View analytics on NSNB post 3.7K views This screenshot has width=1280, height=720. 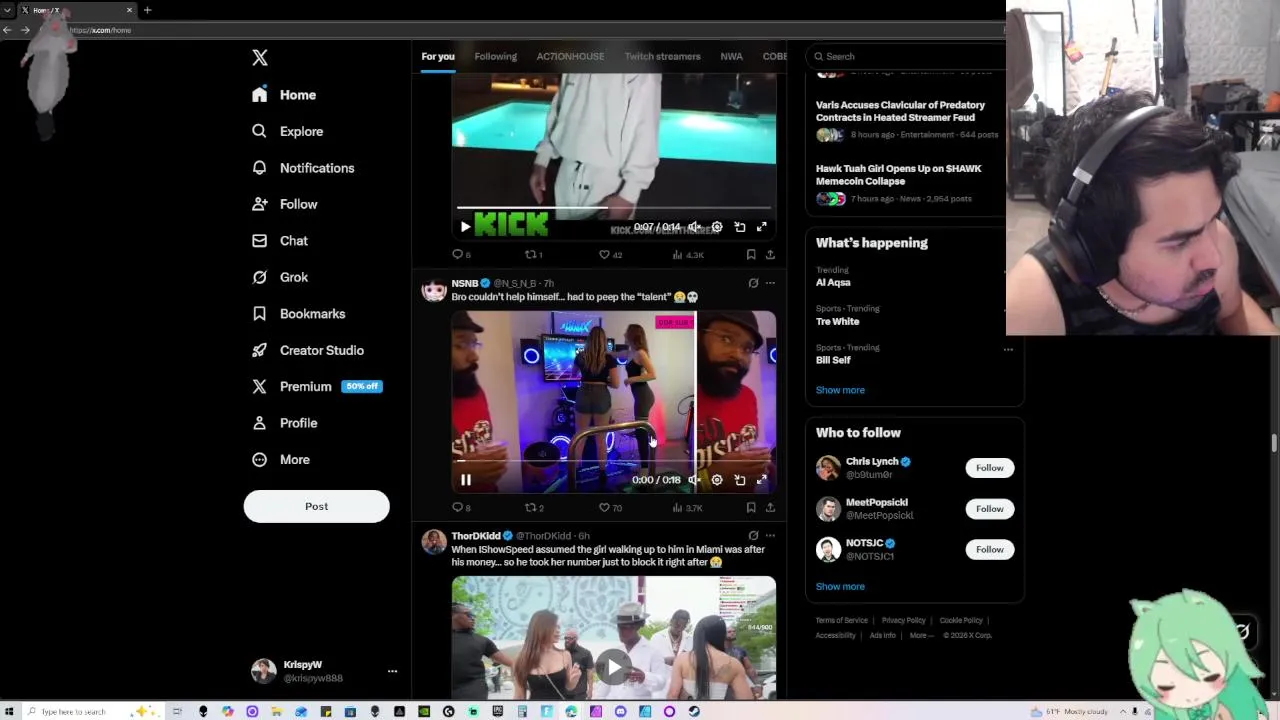click(688, 508)
